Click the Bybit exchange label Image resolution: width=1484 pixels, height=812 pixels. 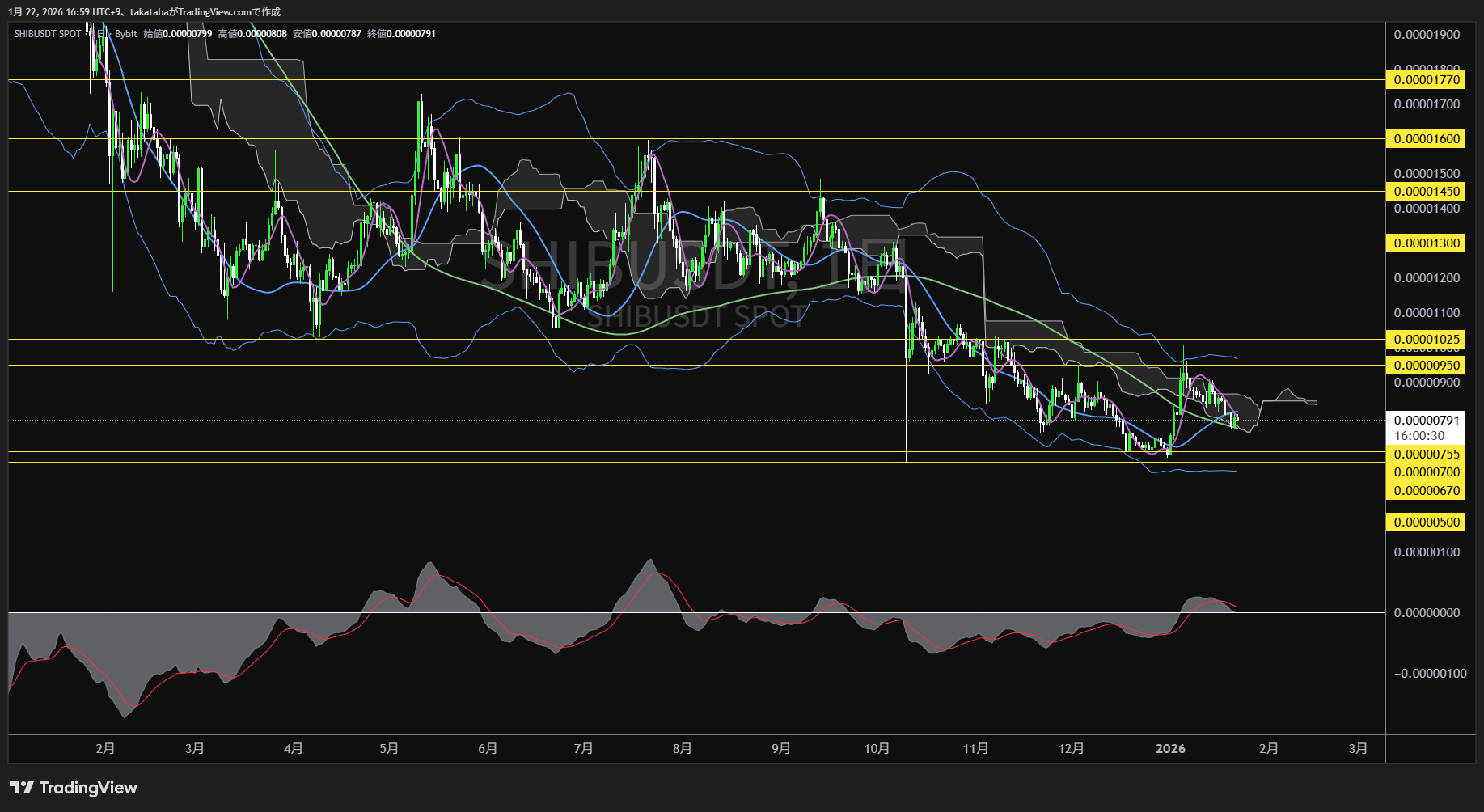[x=126, y=34]
